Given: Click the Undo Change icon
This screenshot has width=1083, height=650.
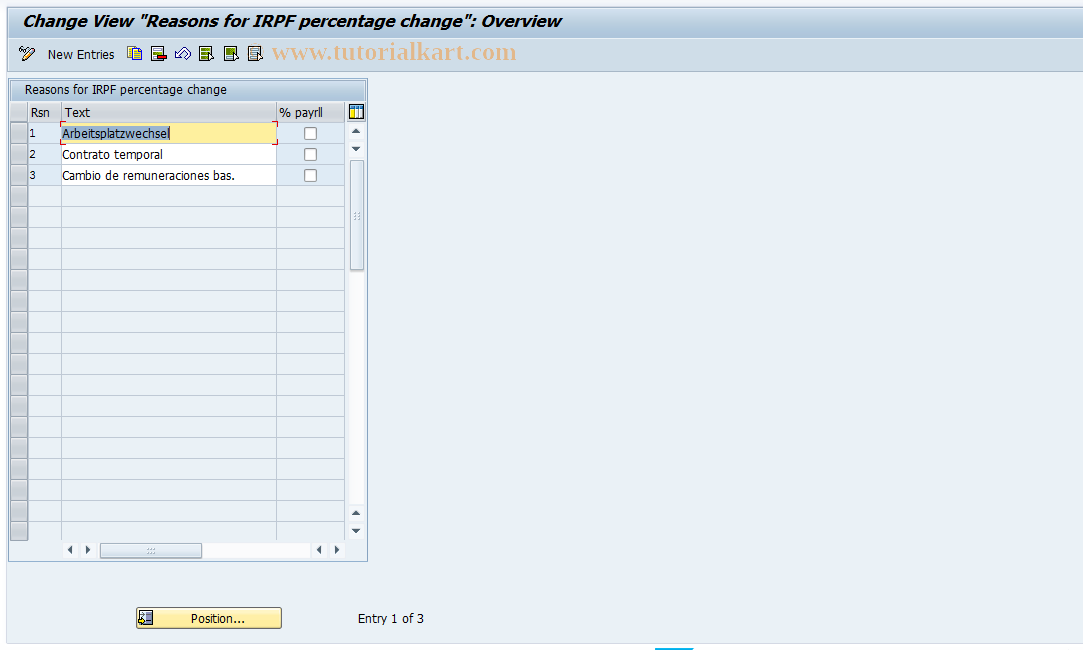Looking at the screenshot, I should (182, 53).
